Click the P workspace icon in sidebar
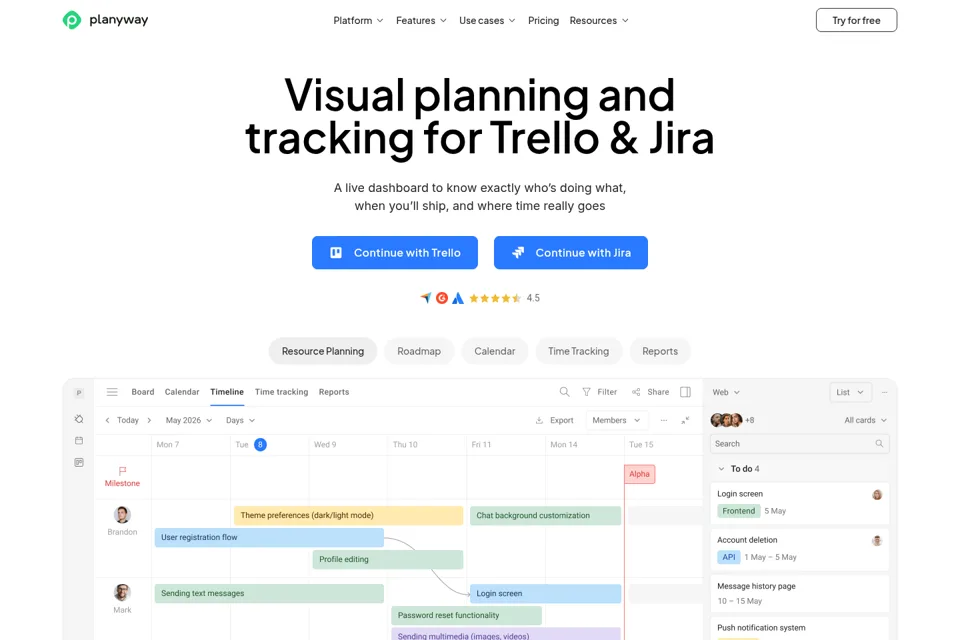This screenshot has width=960, height=640. click(79, 393)
